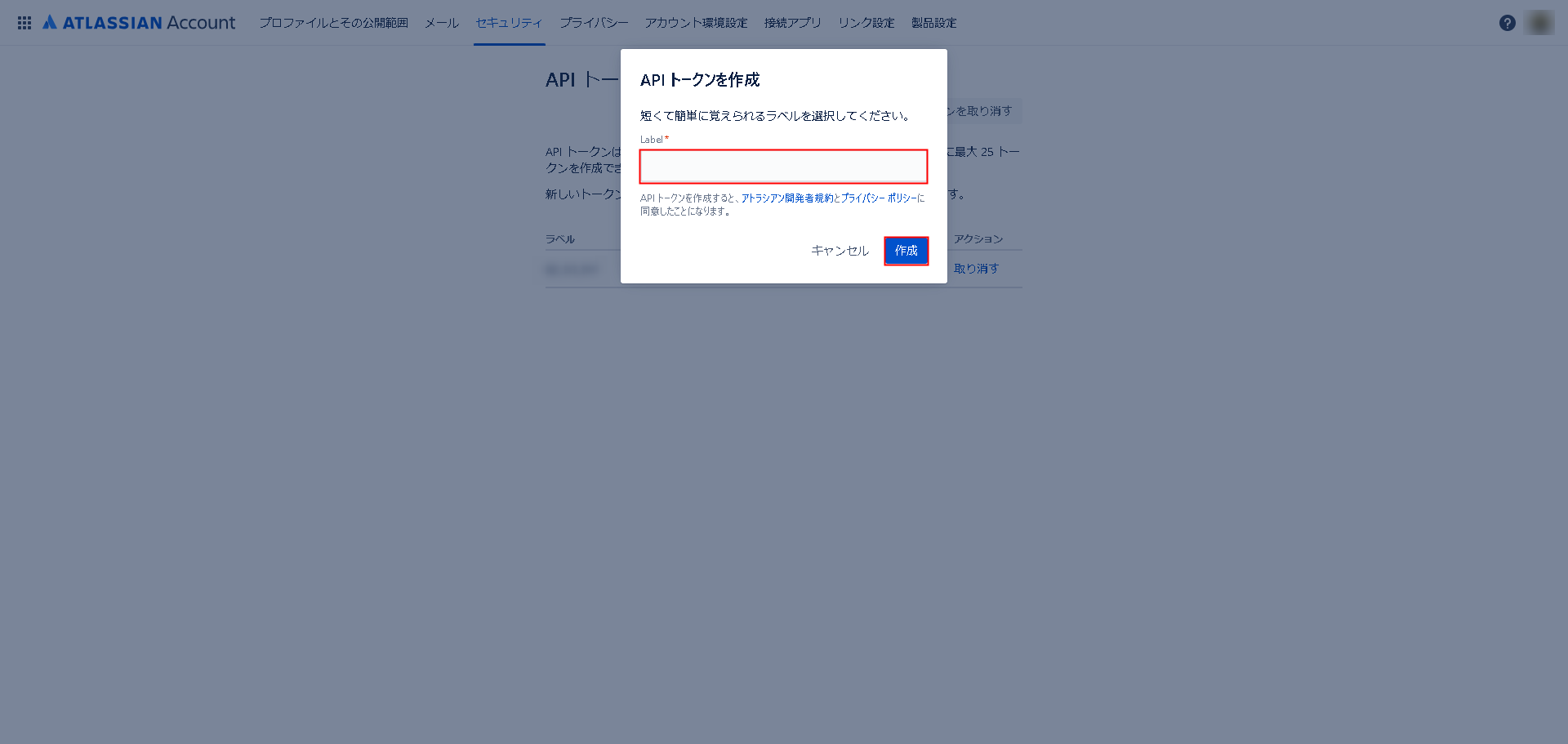Open the app switcher grid icon
1568x744 pixels.
pos(24,23)
